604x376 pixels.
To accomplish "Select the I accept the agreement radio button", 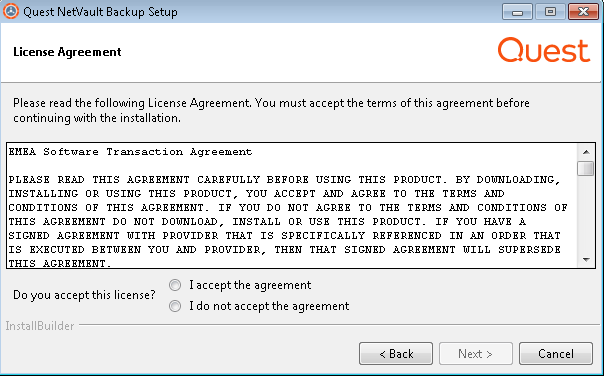I will click(x=175, y=285).
